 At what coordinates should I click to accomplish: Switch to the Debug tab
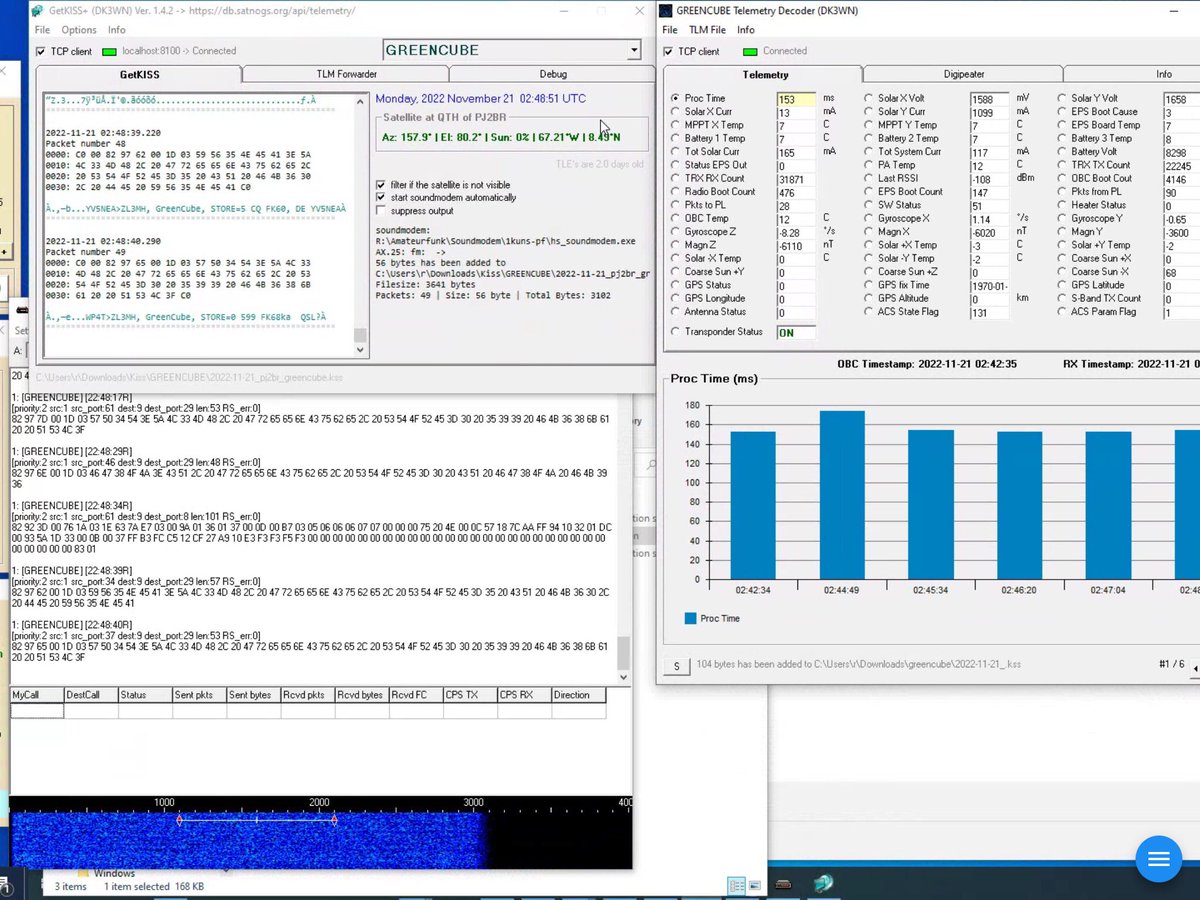pyautogui.click(x=552, y=74)
